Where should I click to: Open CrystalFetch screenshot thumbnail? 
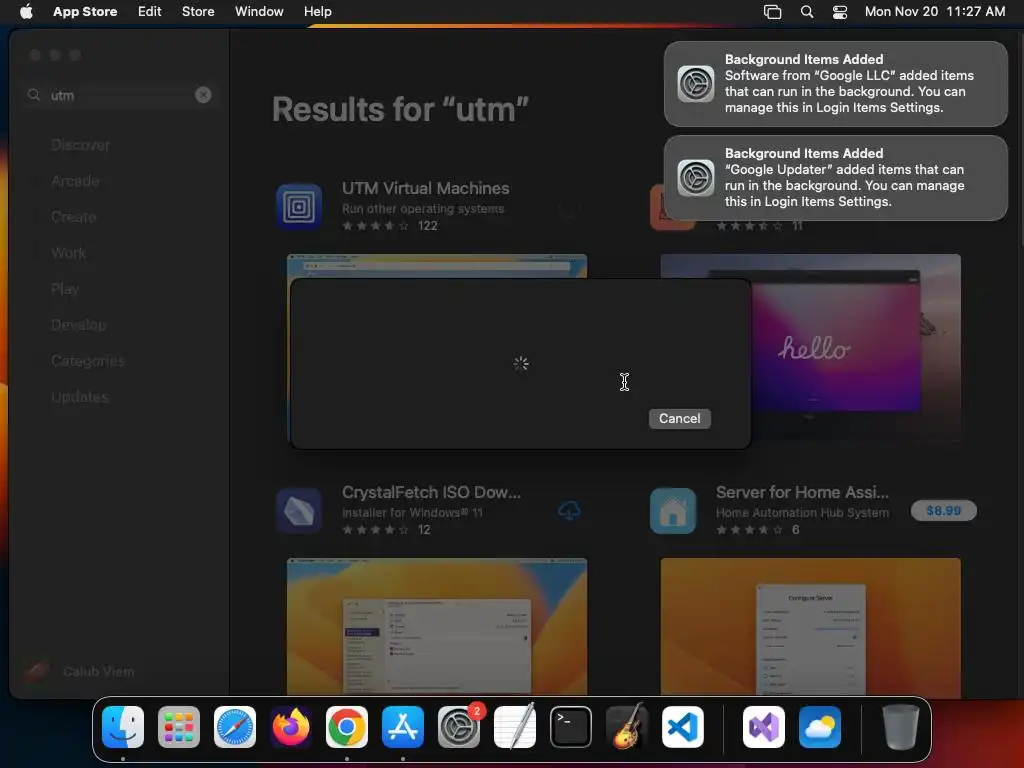click(437, 627)
